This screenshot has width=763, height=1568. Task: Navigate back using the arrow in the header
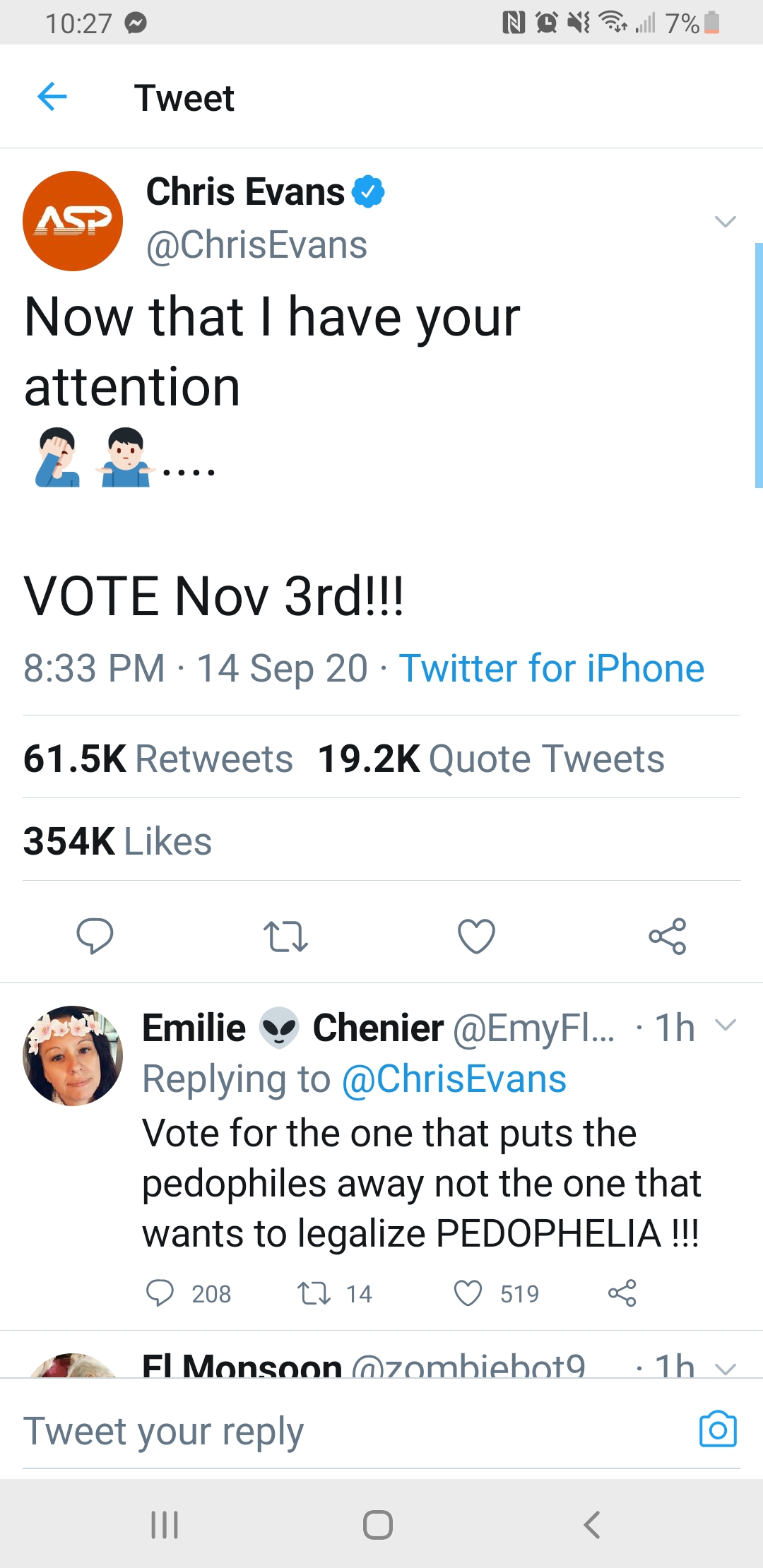[52, 97]
